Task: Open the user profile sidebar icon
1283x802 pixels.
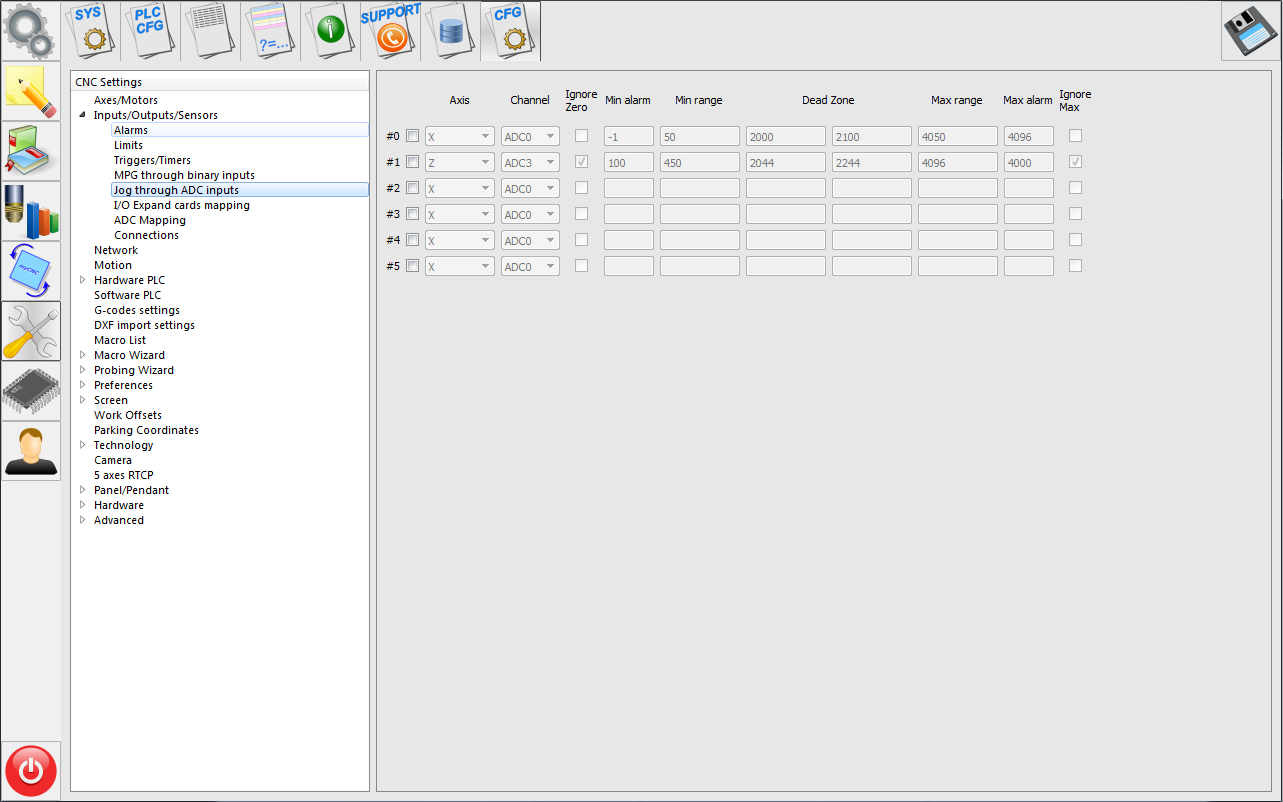Action: click(31, 451)
